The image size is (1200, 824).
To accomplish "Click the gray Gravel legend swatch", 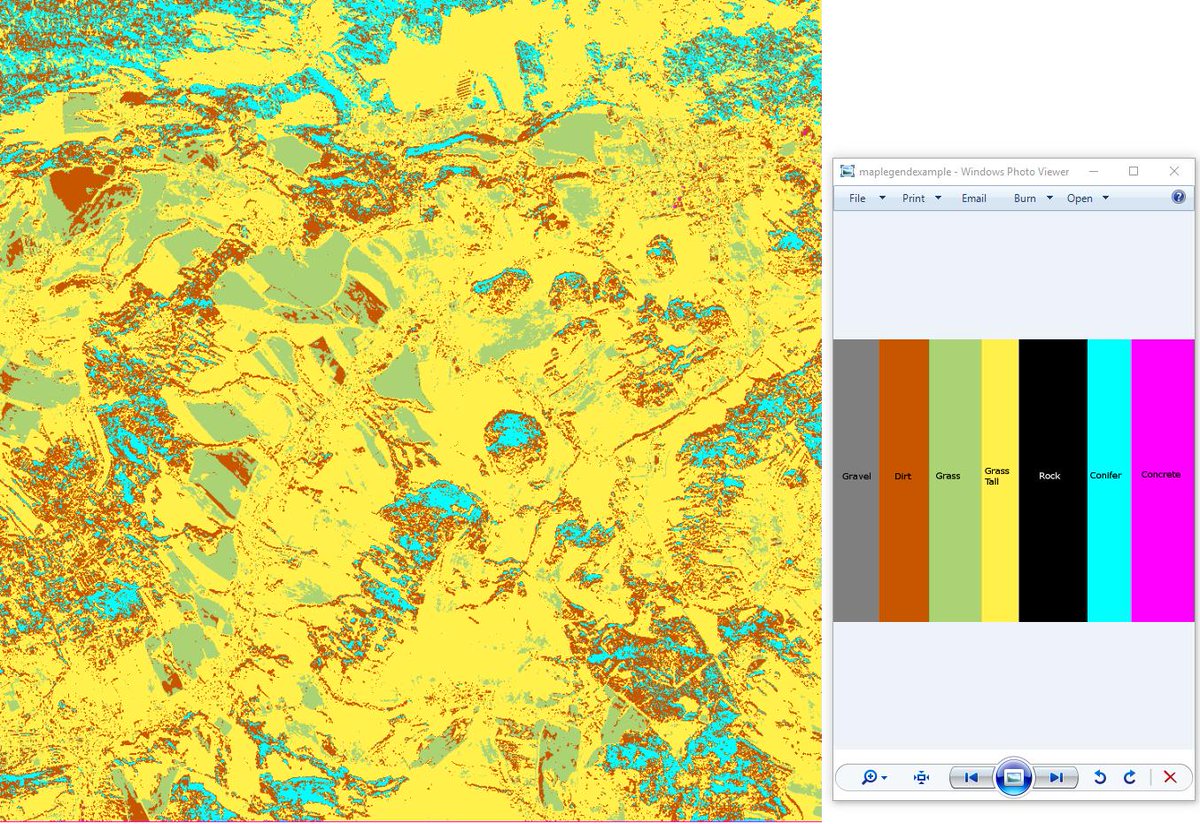I will (x=856, y=480).
